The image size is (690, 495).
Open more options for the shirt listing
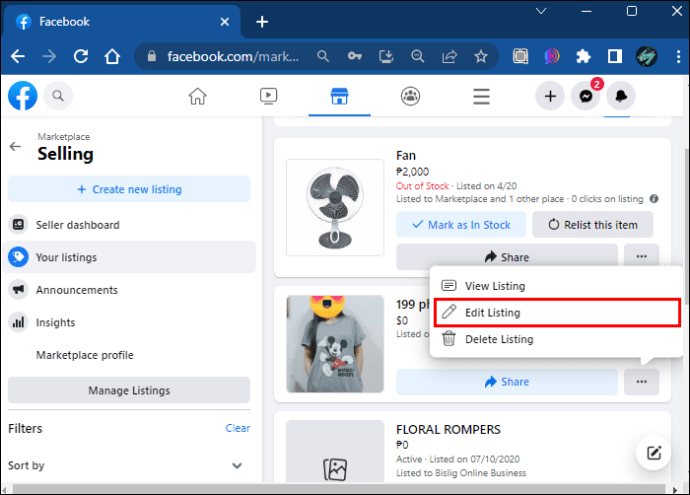tap(642, 382)
